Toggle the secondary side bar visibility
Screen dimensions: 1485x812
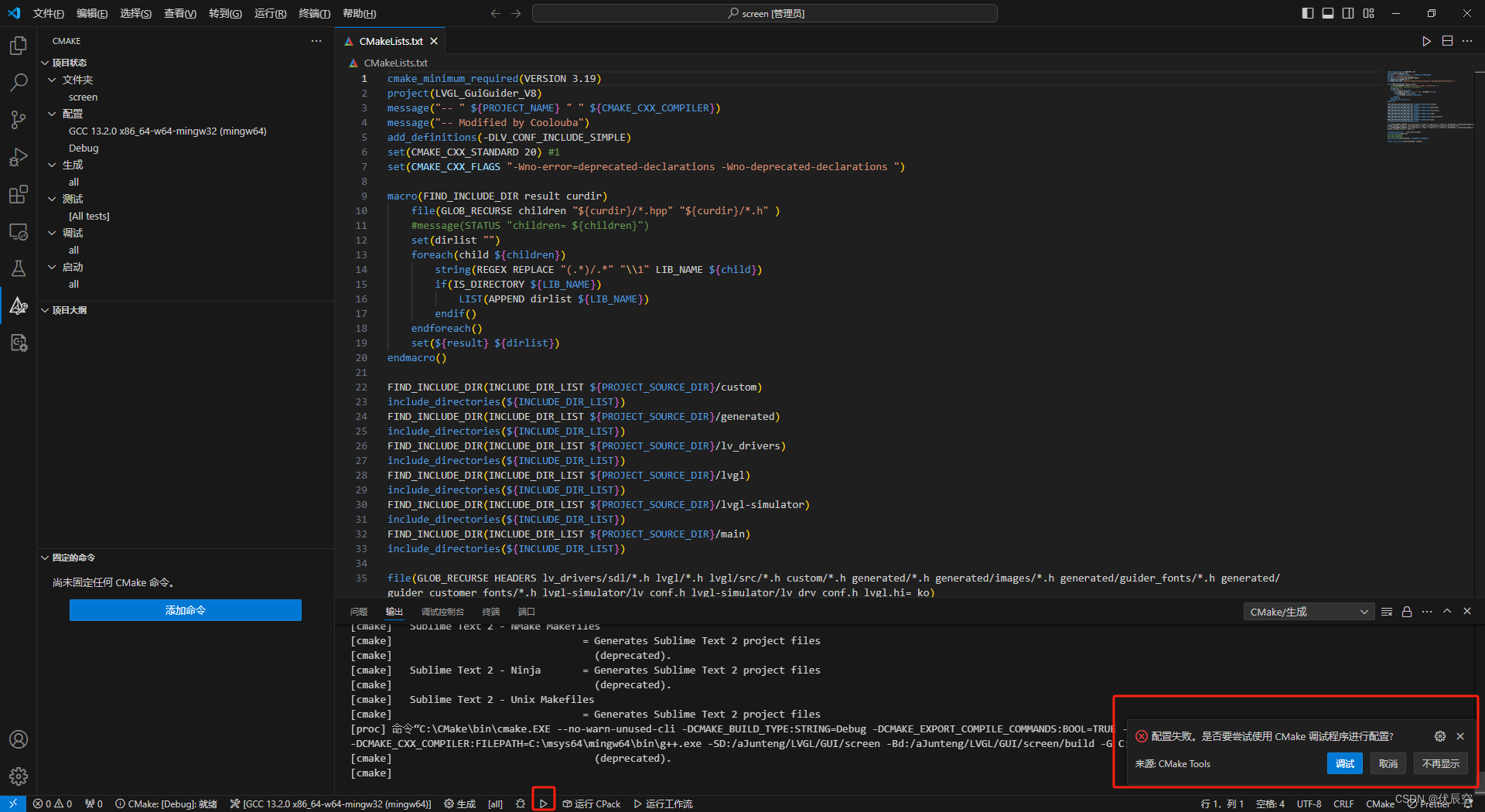pyautogui.click(x=1348, y=13)
